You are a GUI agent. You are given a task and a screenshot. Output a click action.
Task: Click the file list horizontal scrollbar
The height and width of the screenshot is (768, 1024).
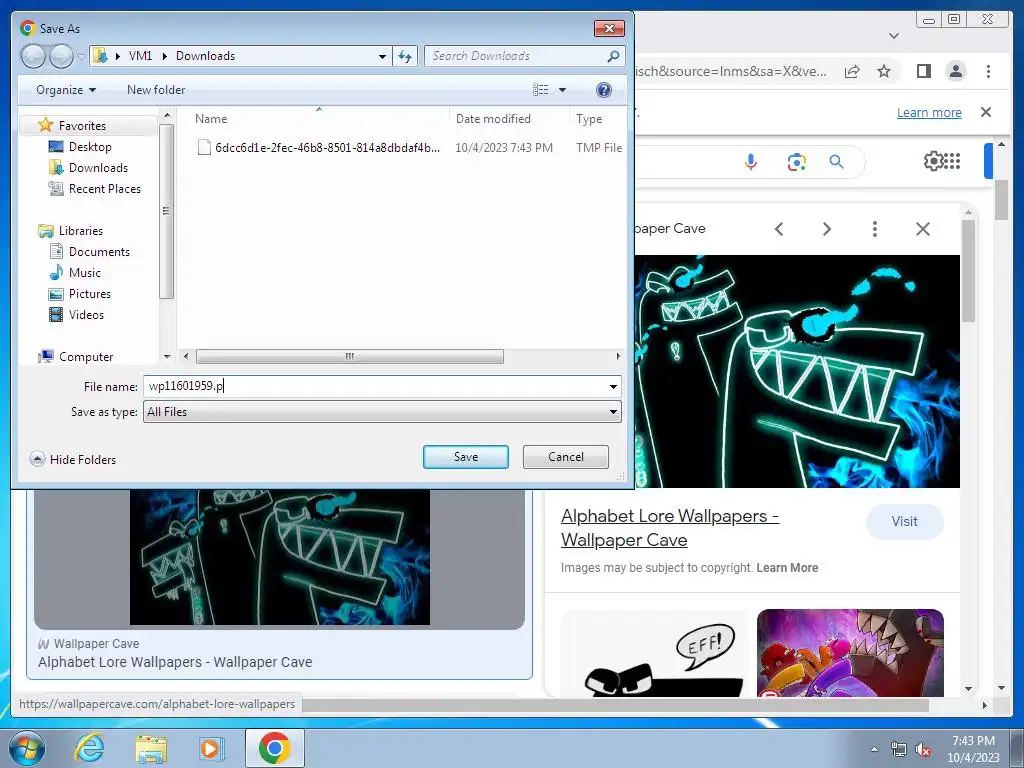coord(349,357)
